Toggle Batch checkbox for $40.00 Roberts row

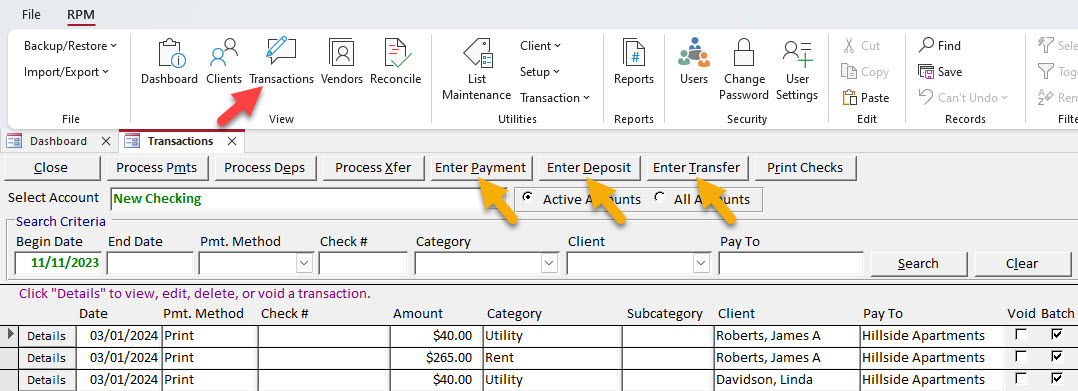1057,335
